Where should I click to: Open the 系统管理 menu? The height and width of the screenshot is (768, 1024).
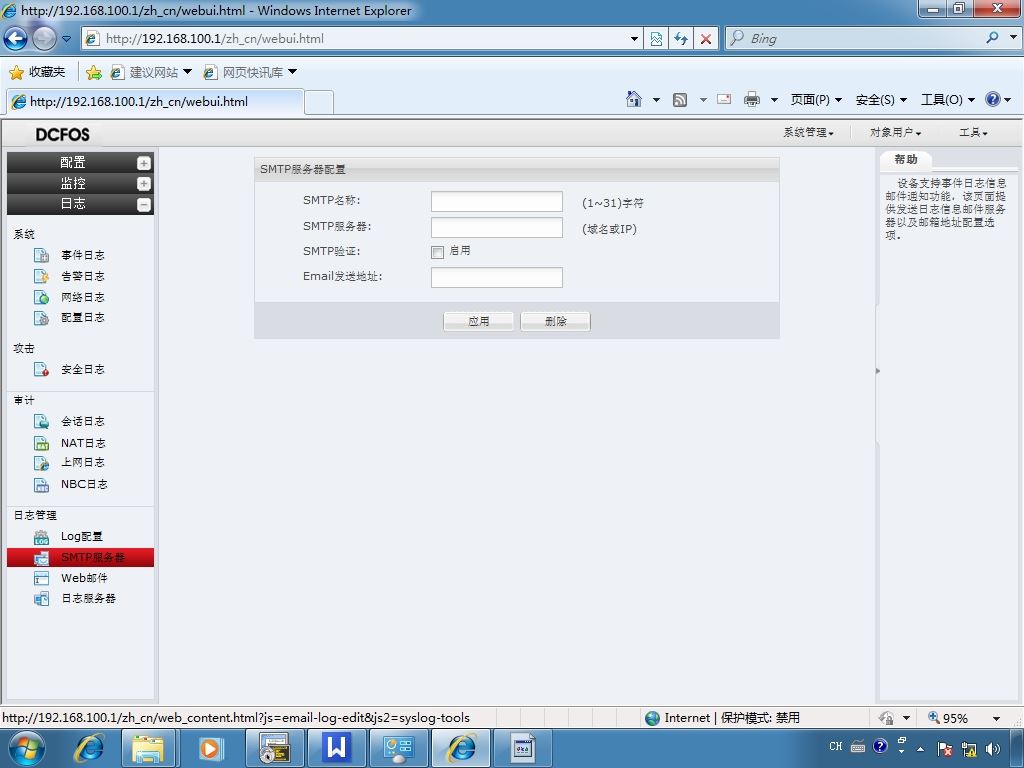click(808, 133)
